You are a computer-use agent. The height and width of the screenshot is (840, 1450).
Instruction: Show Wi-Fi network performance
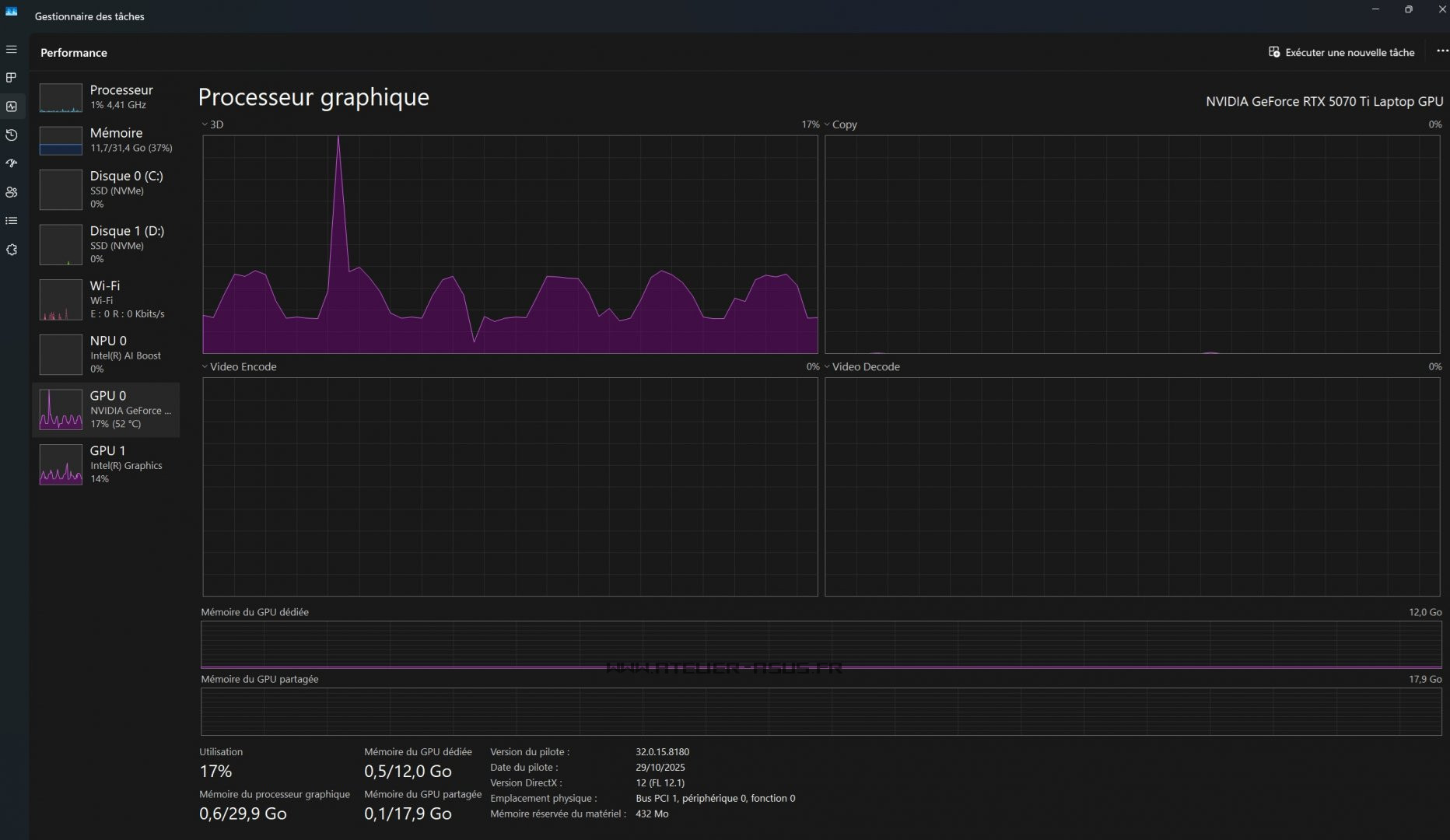106,299
